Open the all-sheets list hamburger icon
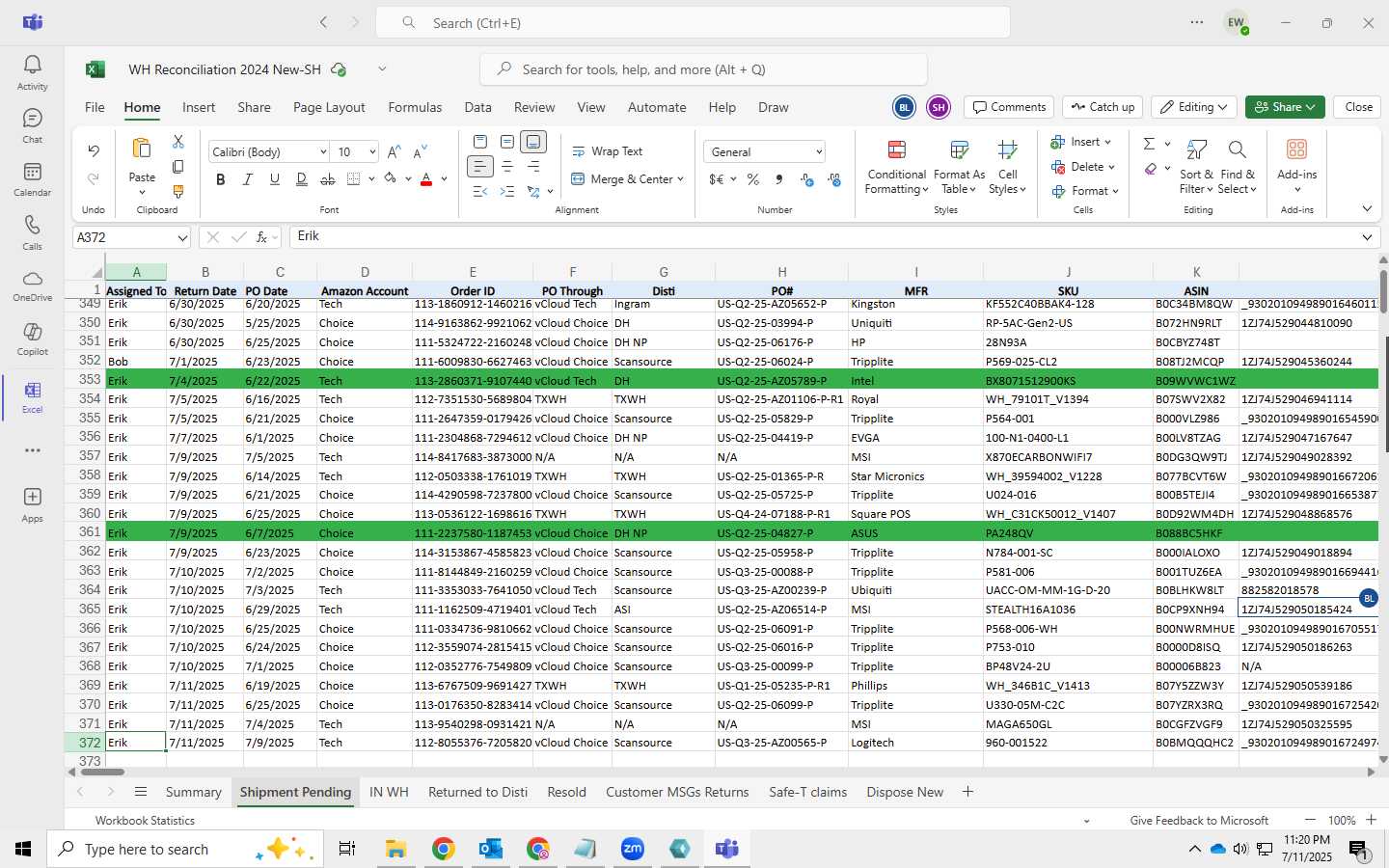 141,792
